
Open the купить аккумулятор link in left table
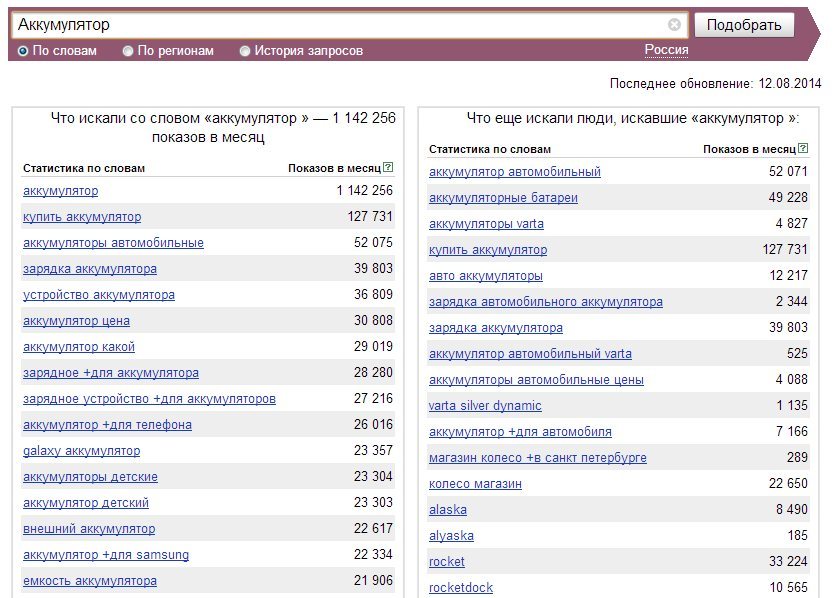tap(82, 217)
